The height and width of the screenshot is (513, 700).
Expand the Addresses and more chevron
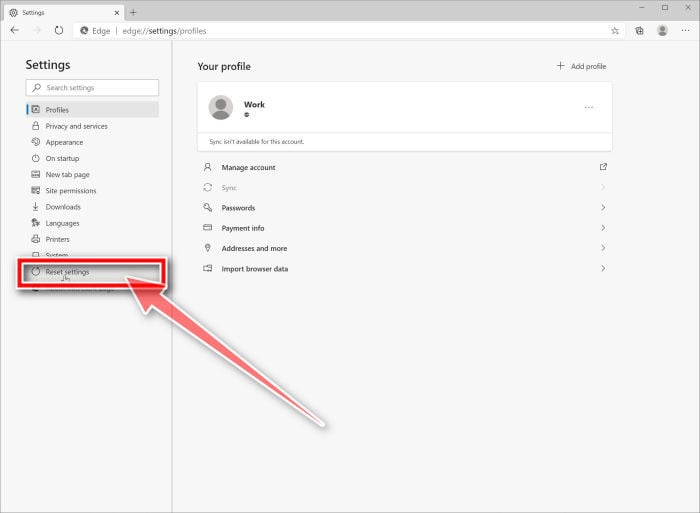[x=603, y=248]
